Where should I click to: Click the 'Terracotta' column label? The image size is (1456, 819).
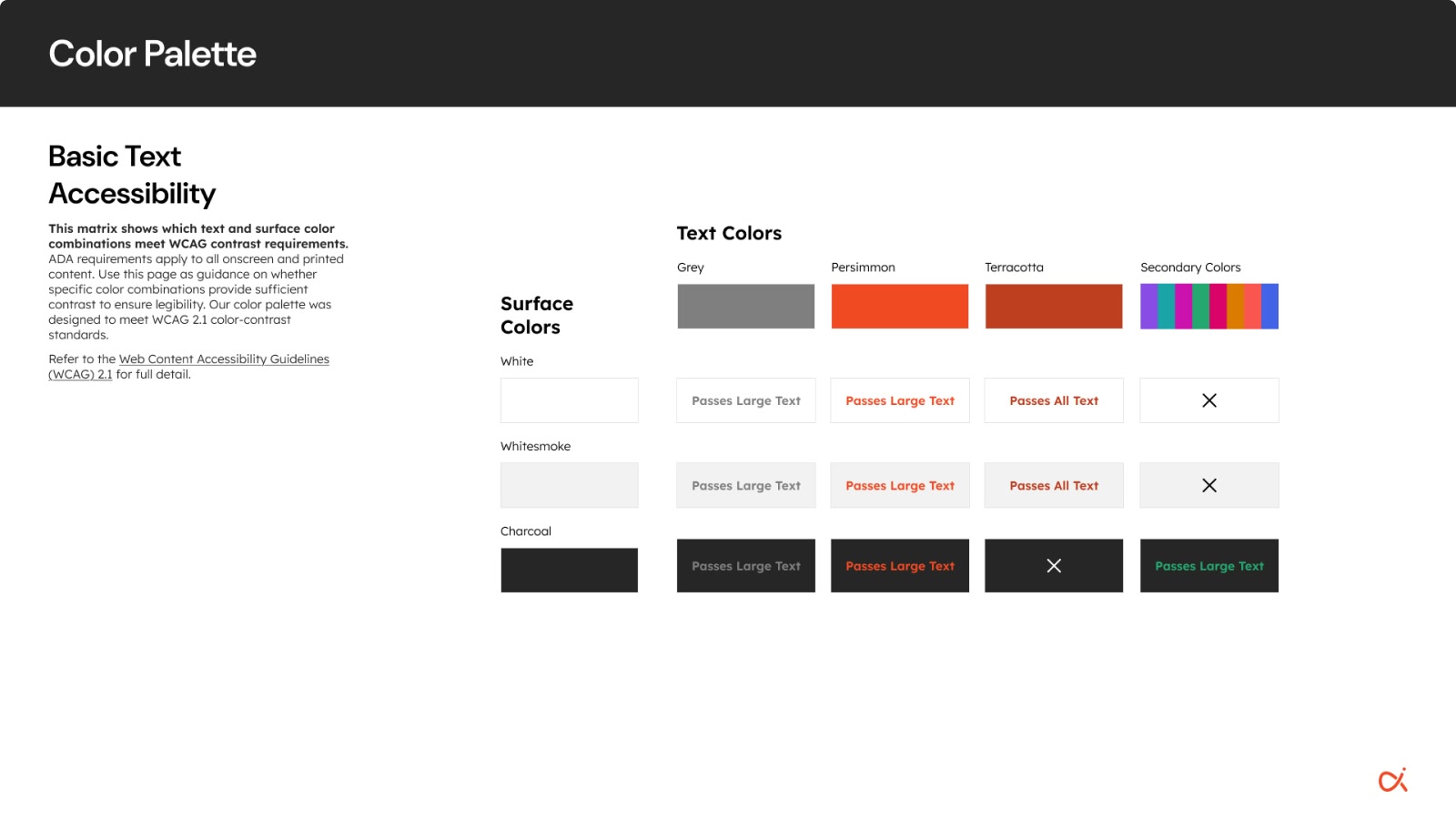[x=1014, y=268]
